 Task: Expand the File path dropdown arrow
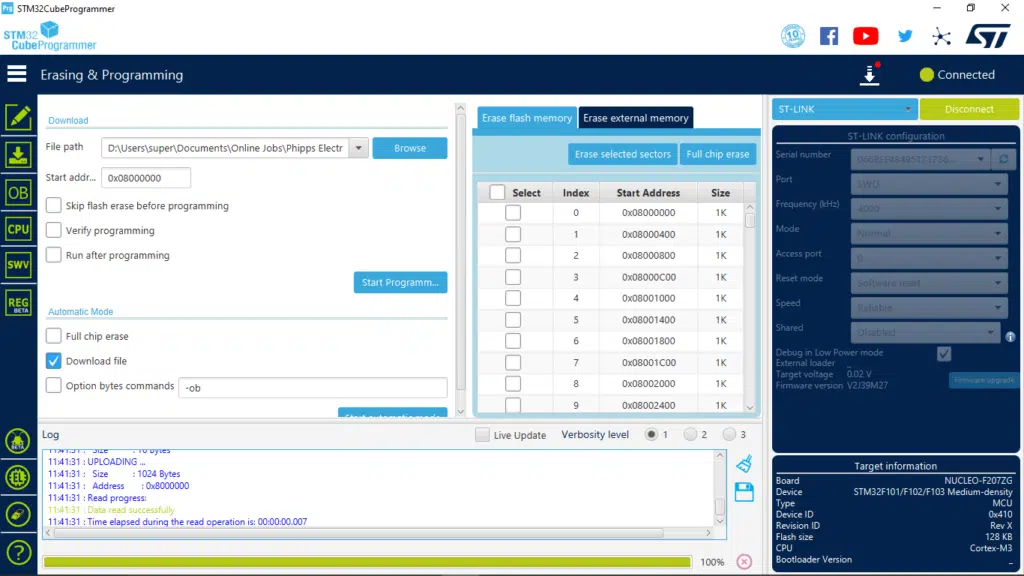click(359, 148)
